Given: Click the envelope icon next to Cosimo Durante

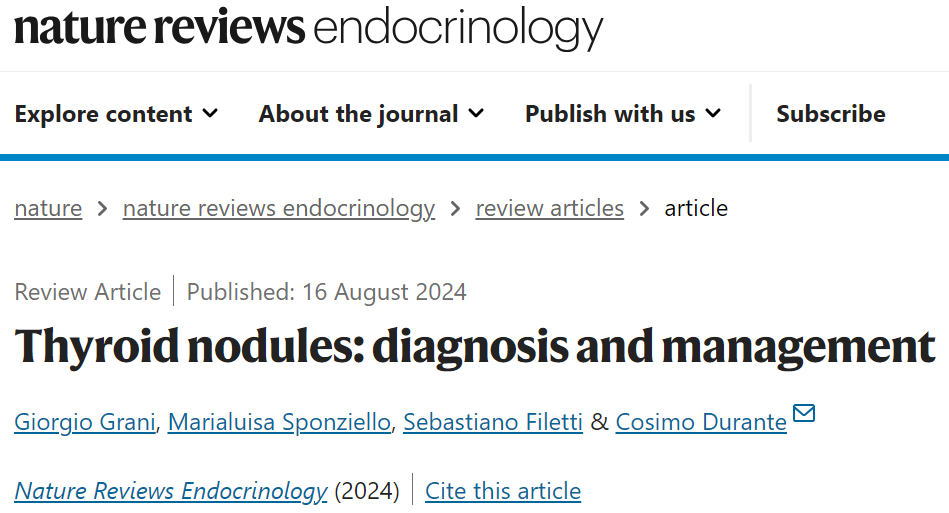Looking at the screenshot, I should [804, 413].
